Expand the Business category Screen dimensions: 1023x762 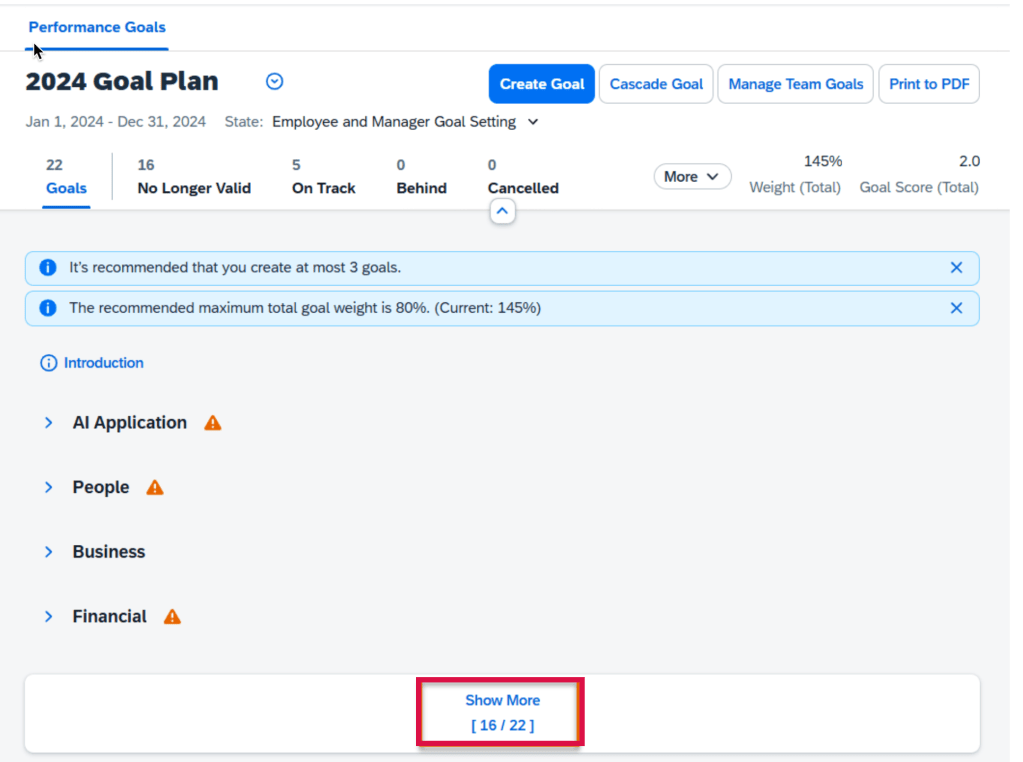tap(48, 552)
